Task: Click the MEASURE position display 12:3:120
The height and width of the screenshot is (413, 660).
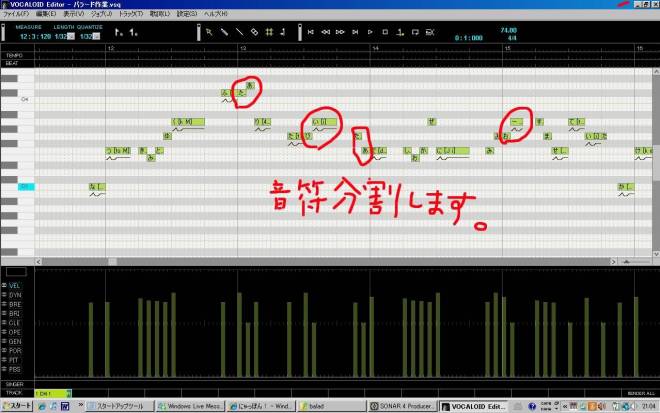Action: tap(35, 37)
